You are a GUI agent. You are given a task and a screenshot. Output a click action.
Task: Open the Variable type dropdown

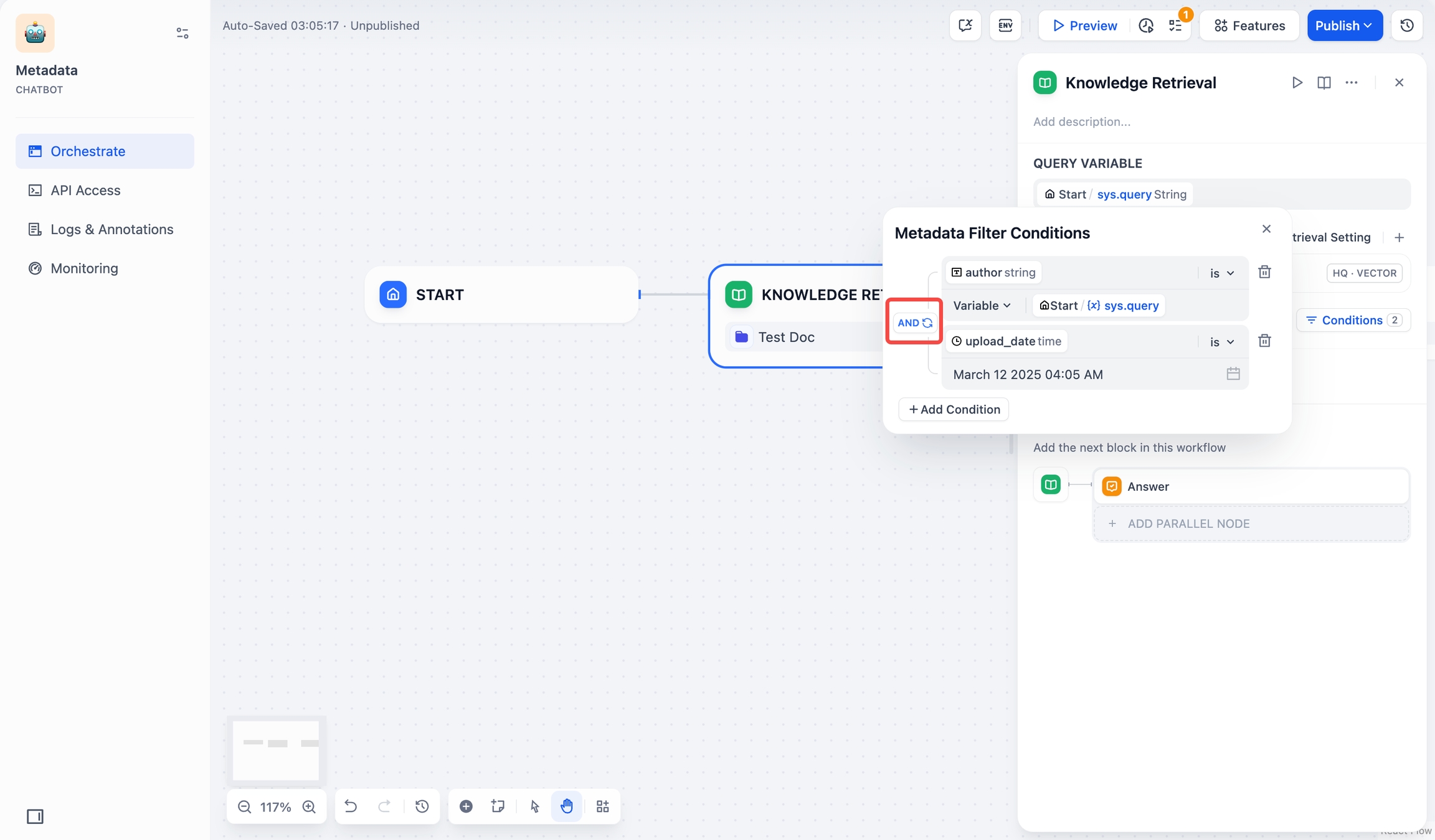tap(982, 306)
